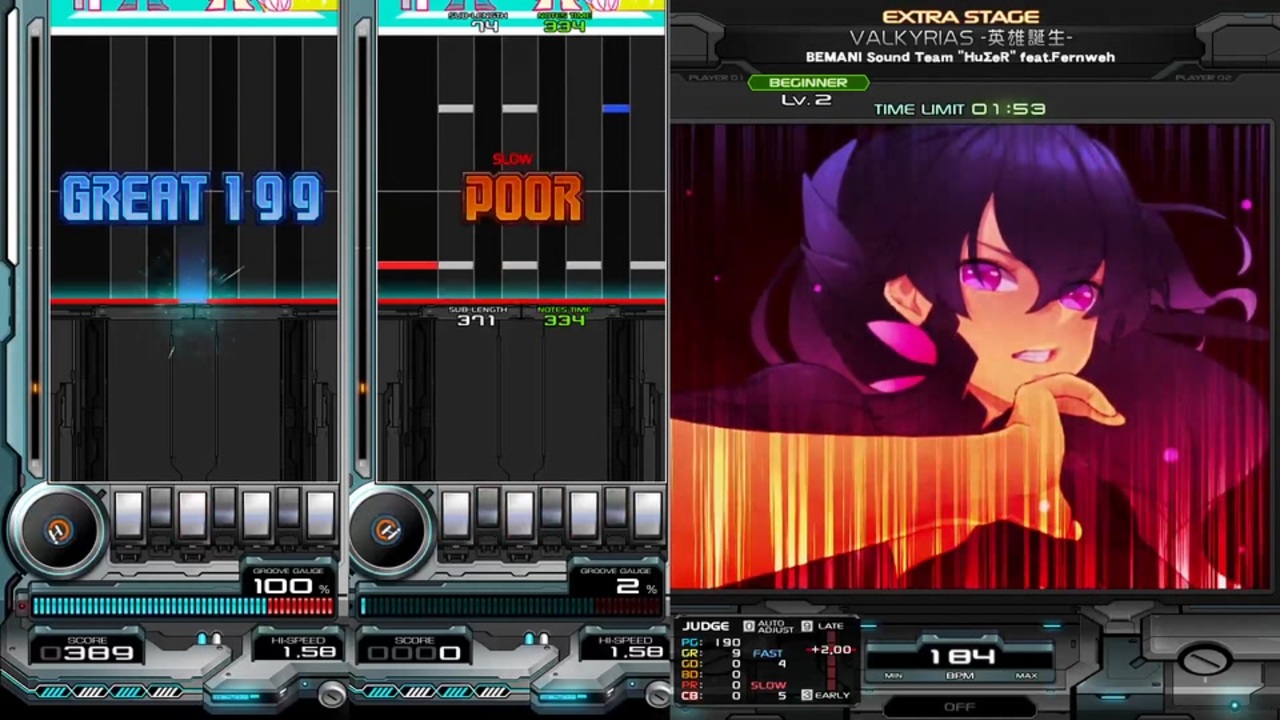Click the POOR judgment in Player 2's lane

pos(523,197)
